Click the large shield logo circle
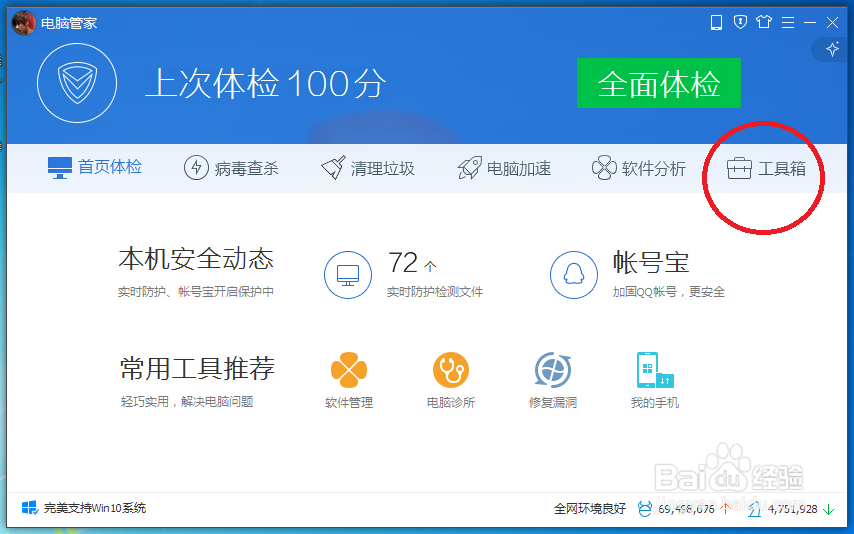 click(77, 83)
